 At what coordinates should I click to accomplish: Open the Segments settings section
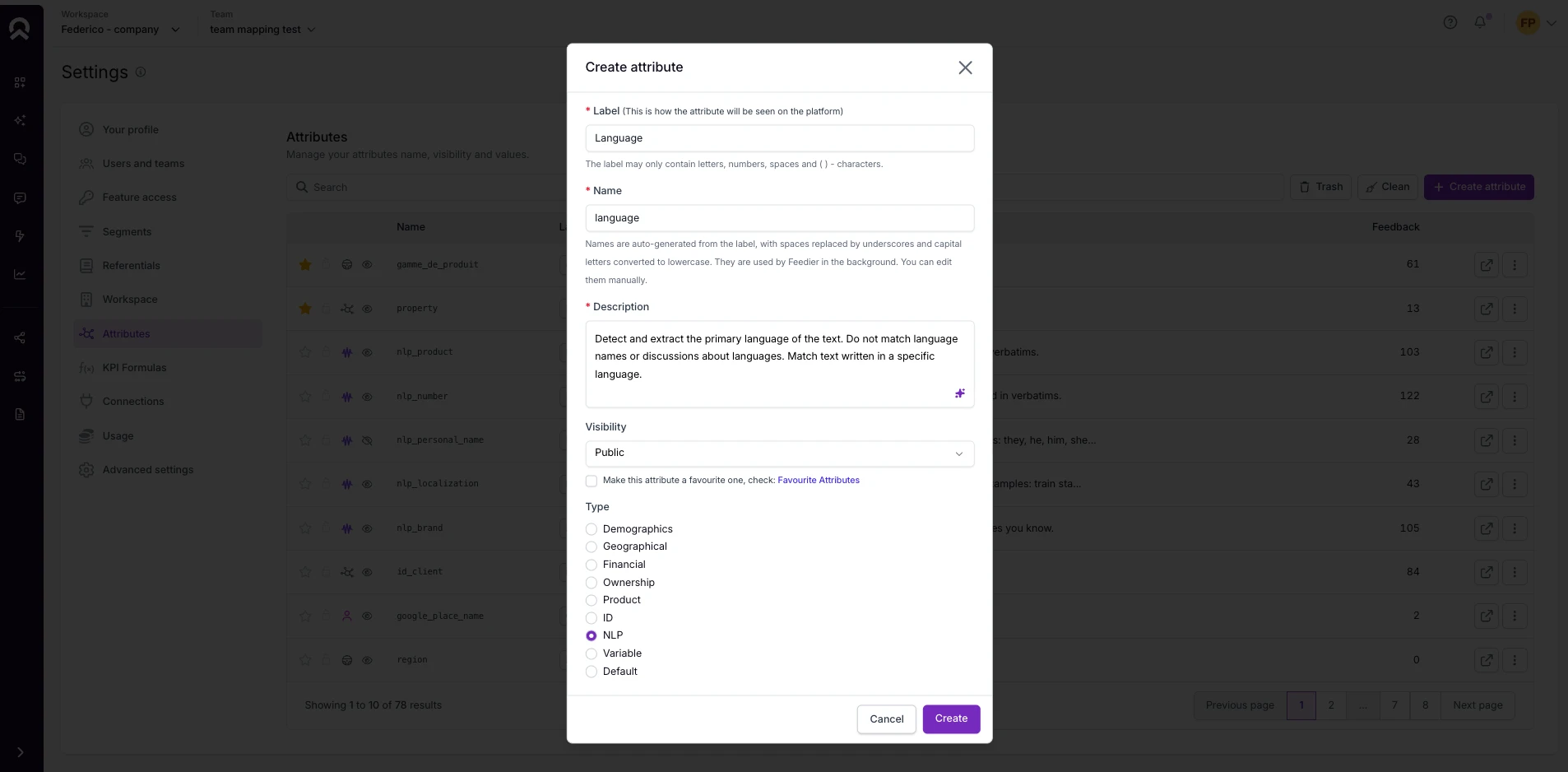coord(127,232)
